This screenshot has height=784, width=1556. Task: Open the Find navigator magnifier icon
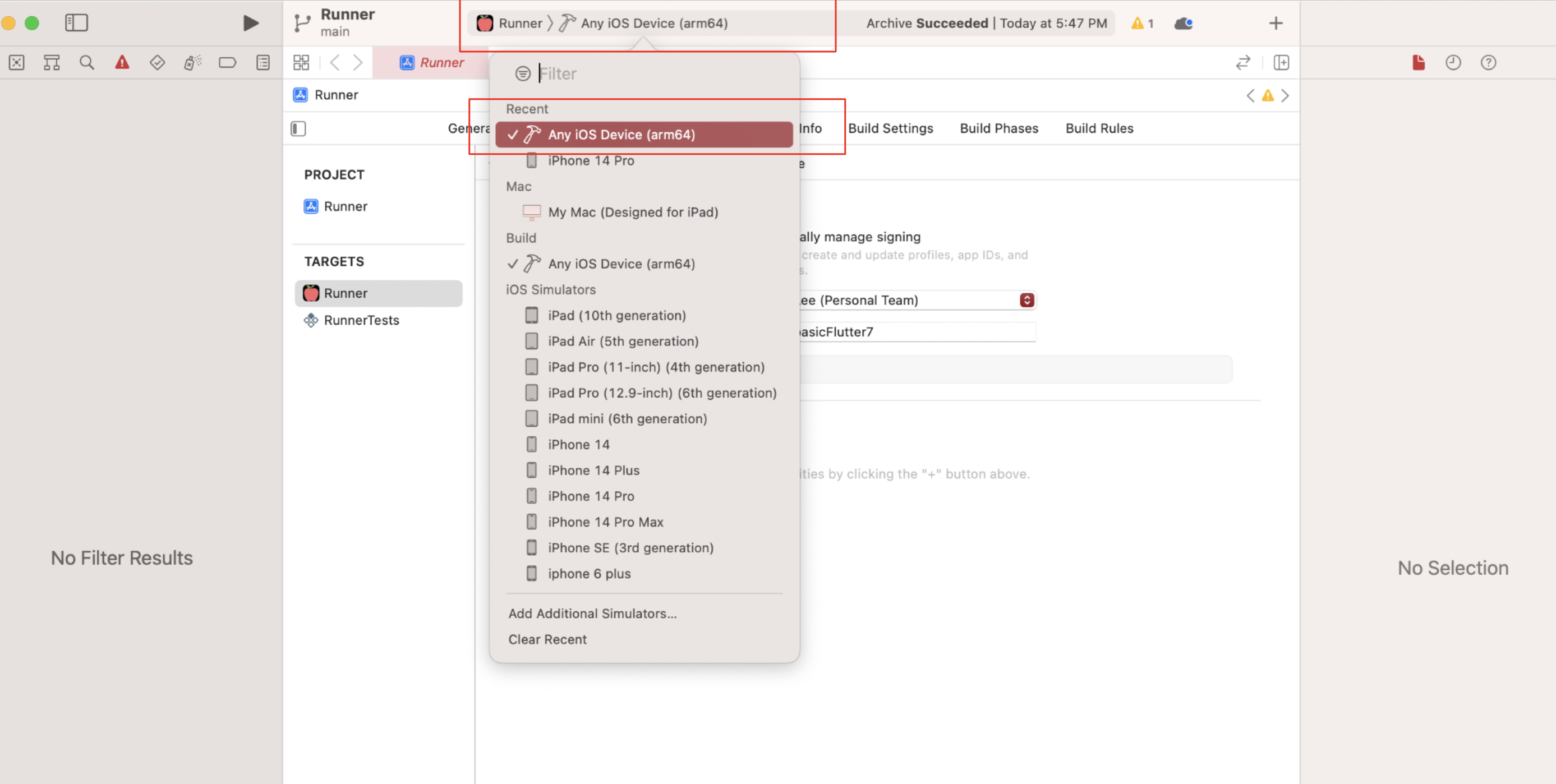coord(86,62)
